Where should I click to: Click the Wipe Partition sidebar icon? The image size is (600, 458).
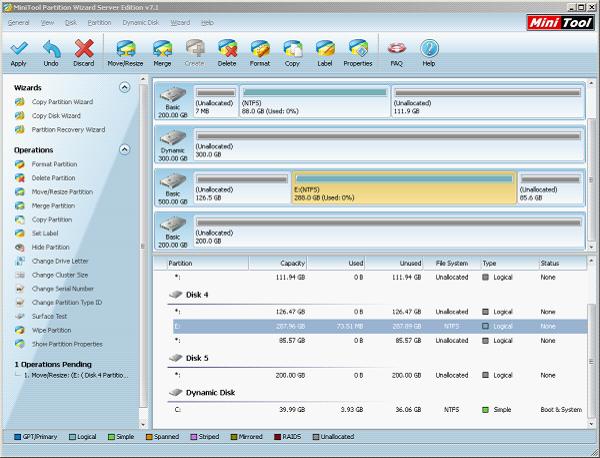tap(20, 330)
